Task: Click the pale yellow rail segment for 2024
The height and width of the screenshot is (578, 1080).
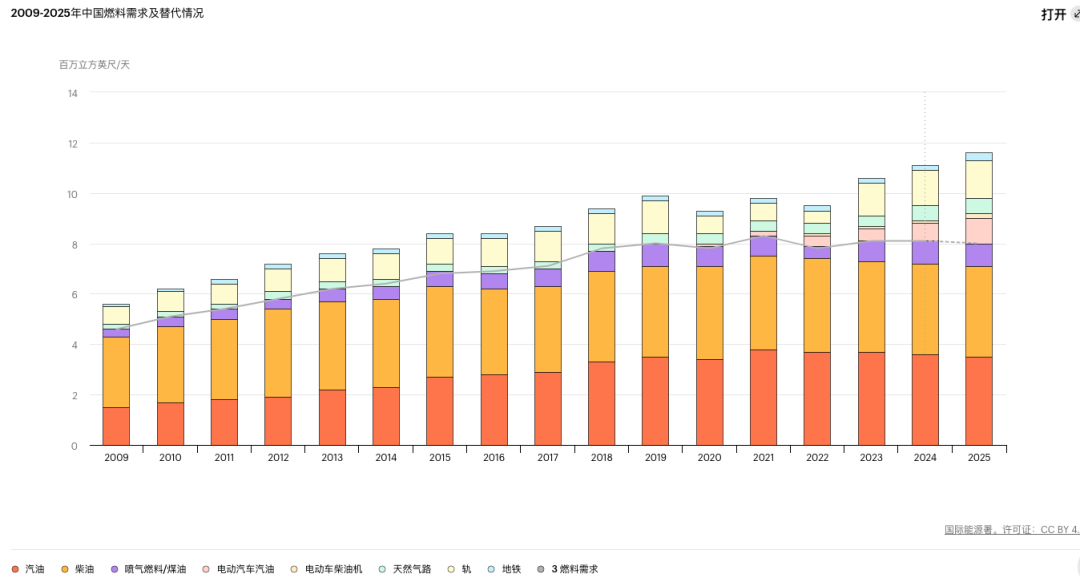Action: click(x=925, y=188)
